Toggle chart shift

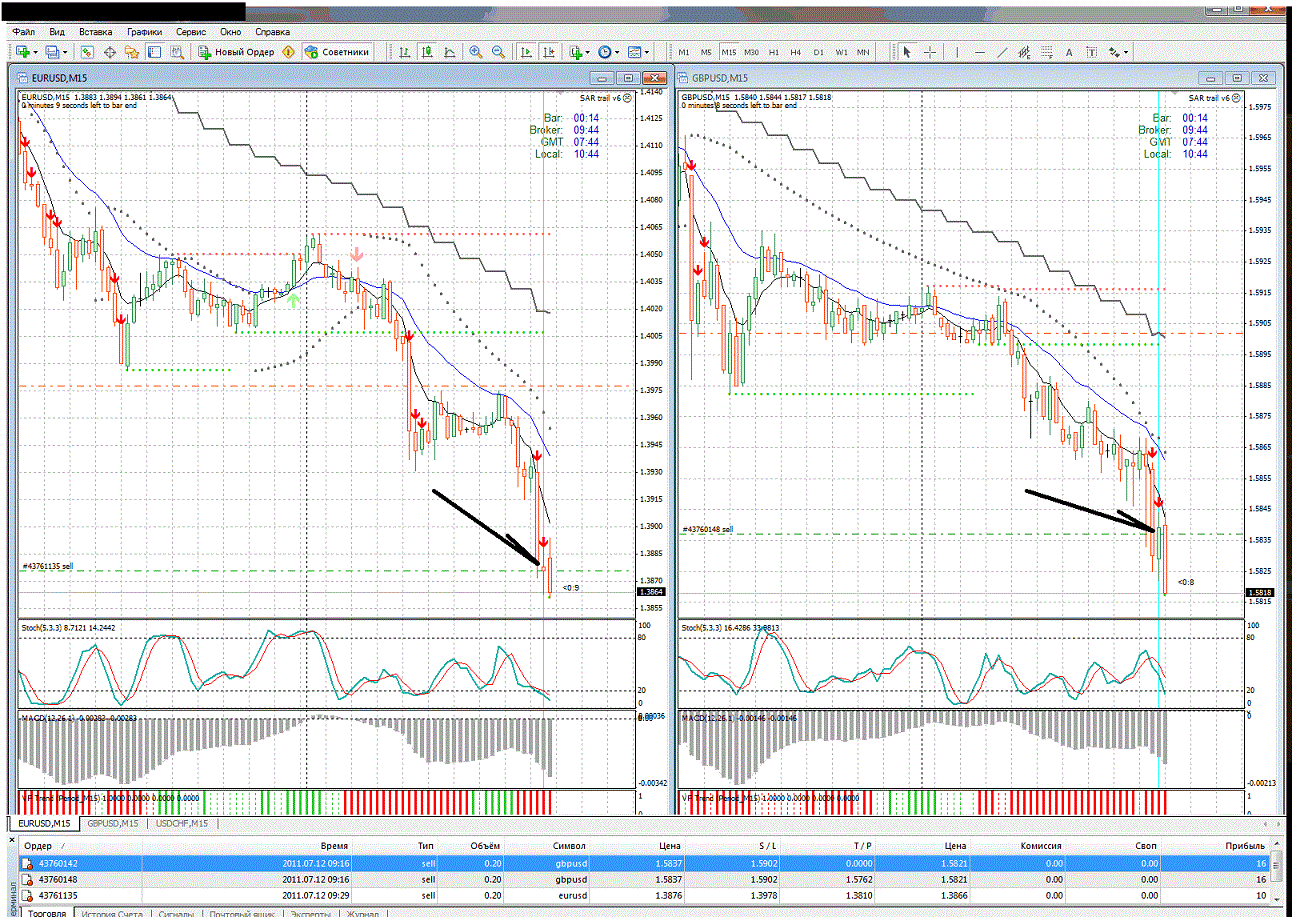click(x=549, y=52)
